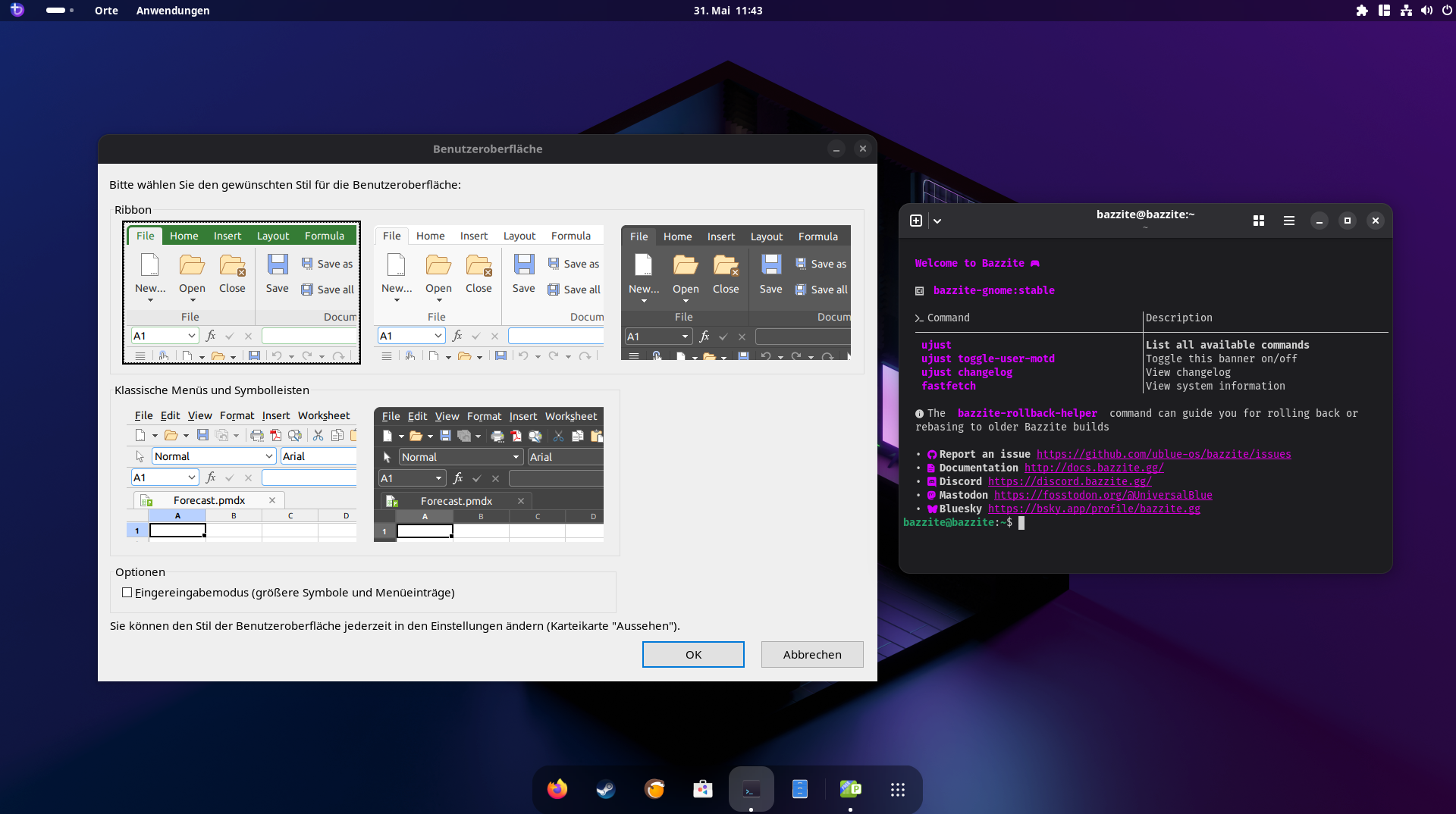Open the terminal icon in the dock
Viewport: 1456px width, 814px height.
(751, 789)
